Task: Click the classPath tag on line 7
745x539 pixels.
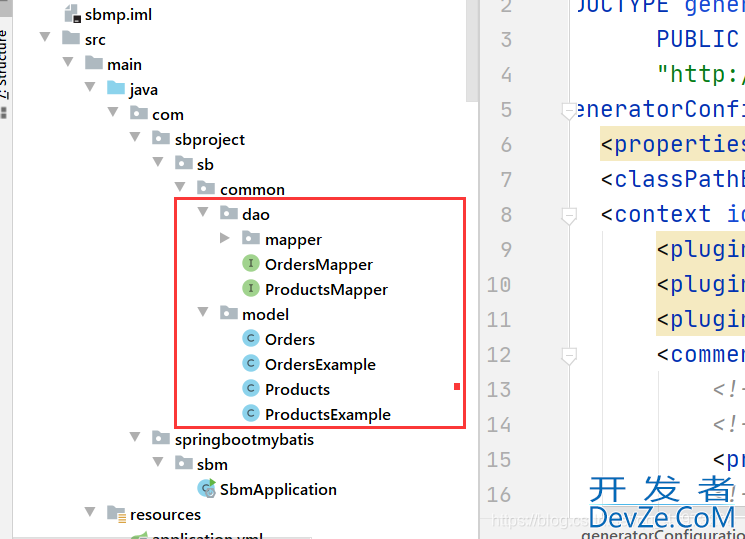Action: click(x=672, y=180)
